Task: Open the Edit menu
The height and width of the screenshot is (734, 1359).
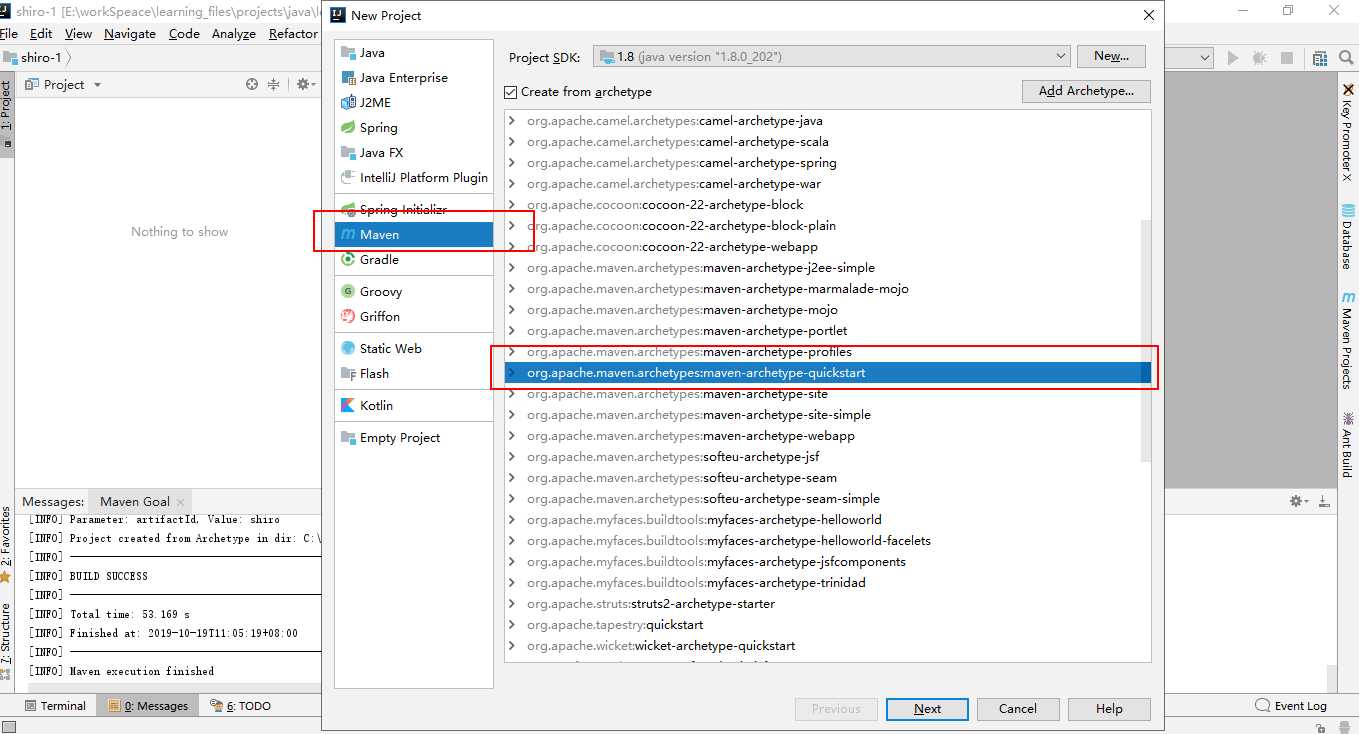Action: [41, 33]
